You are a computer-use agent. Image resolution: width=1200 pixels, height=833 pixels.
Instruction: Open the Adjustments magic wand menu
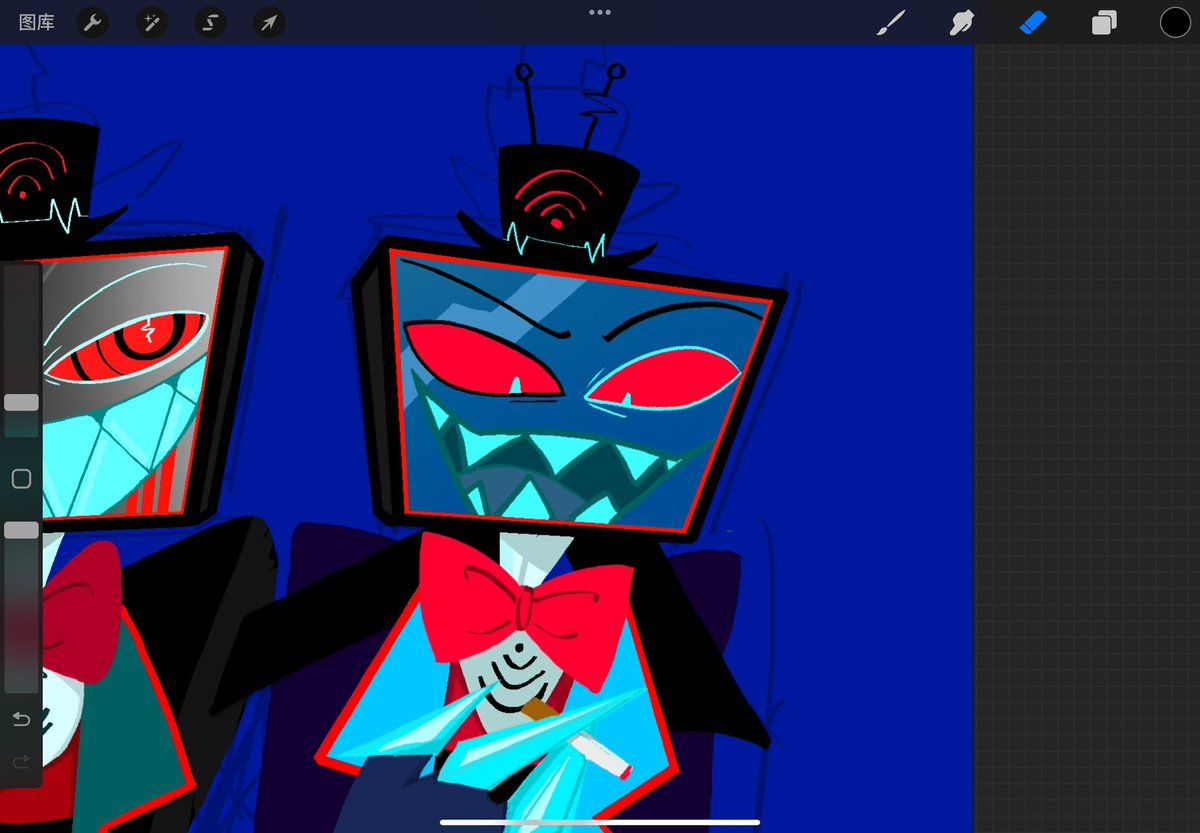point(151,23)
